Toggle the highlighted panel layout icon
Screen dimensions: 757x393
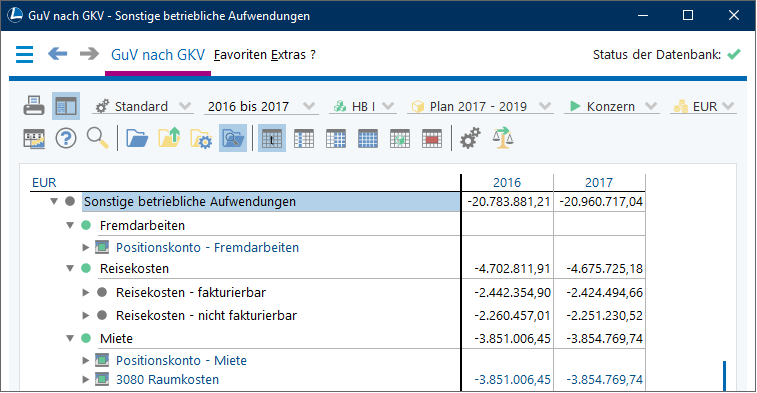click(66, 106)
